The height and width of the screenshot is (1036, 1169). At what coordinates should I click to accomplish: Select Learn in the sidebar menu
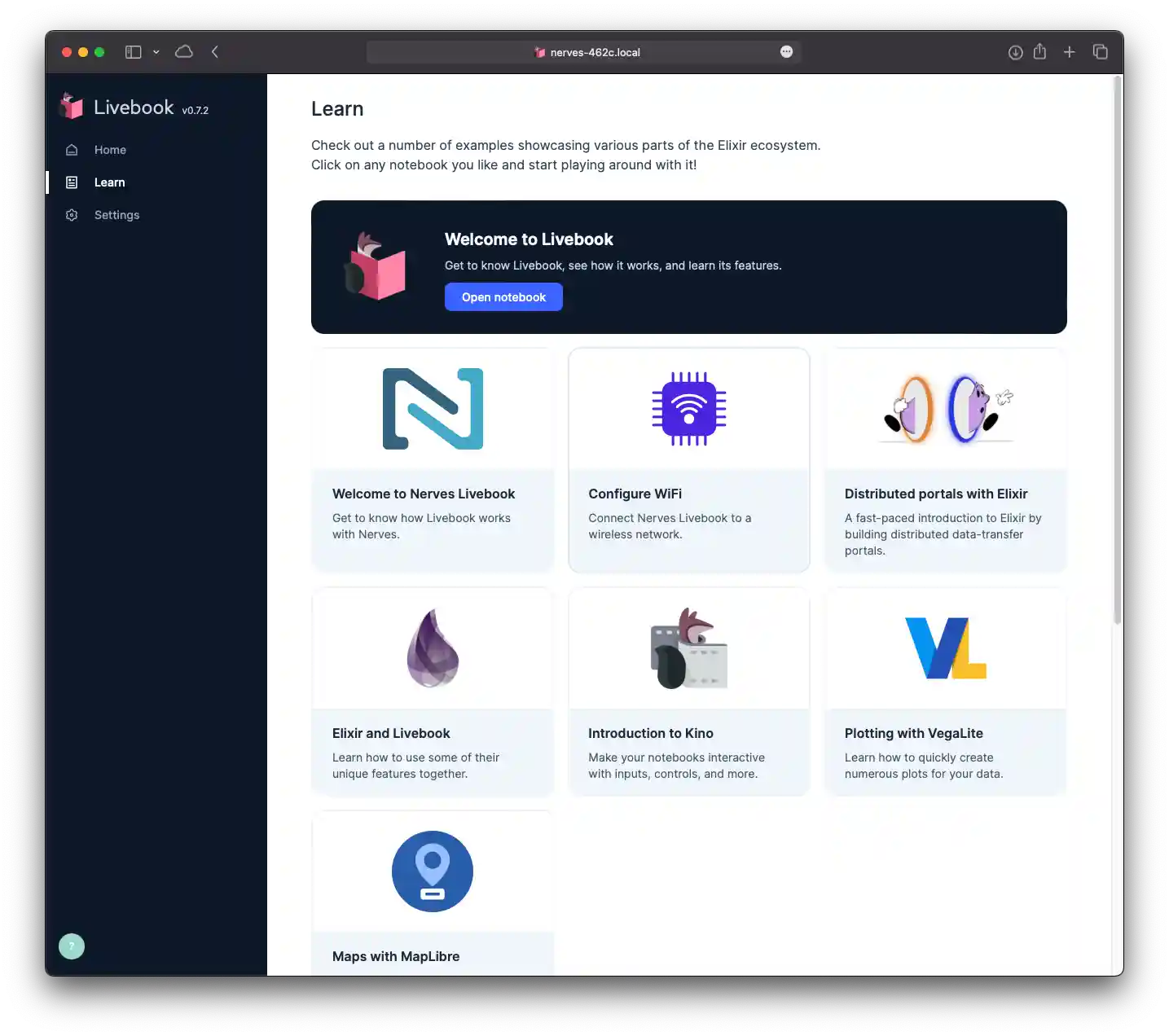(x=109, y=182)
